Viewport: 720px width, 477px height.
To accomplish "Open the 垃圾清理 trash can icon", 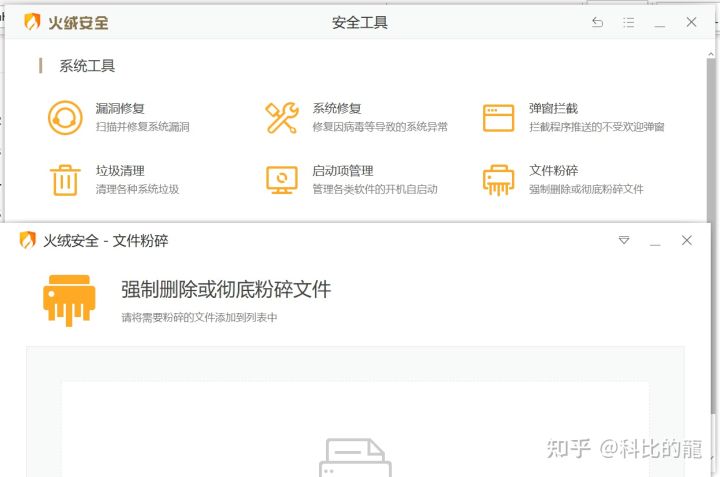I will tap(65, 180).
